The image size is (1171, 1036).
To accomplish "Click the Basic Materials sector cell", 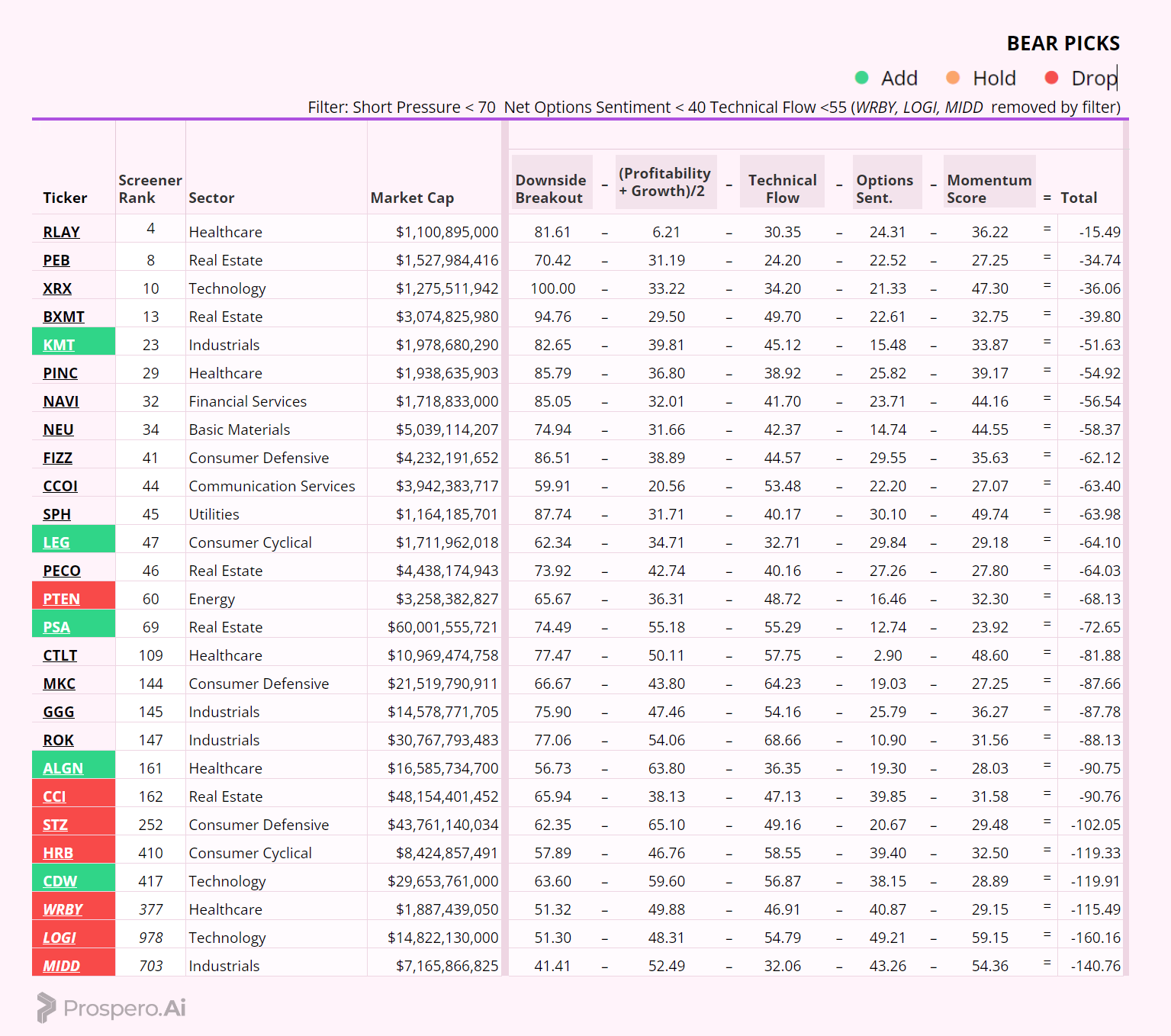I will click(239, 430).
